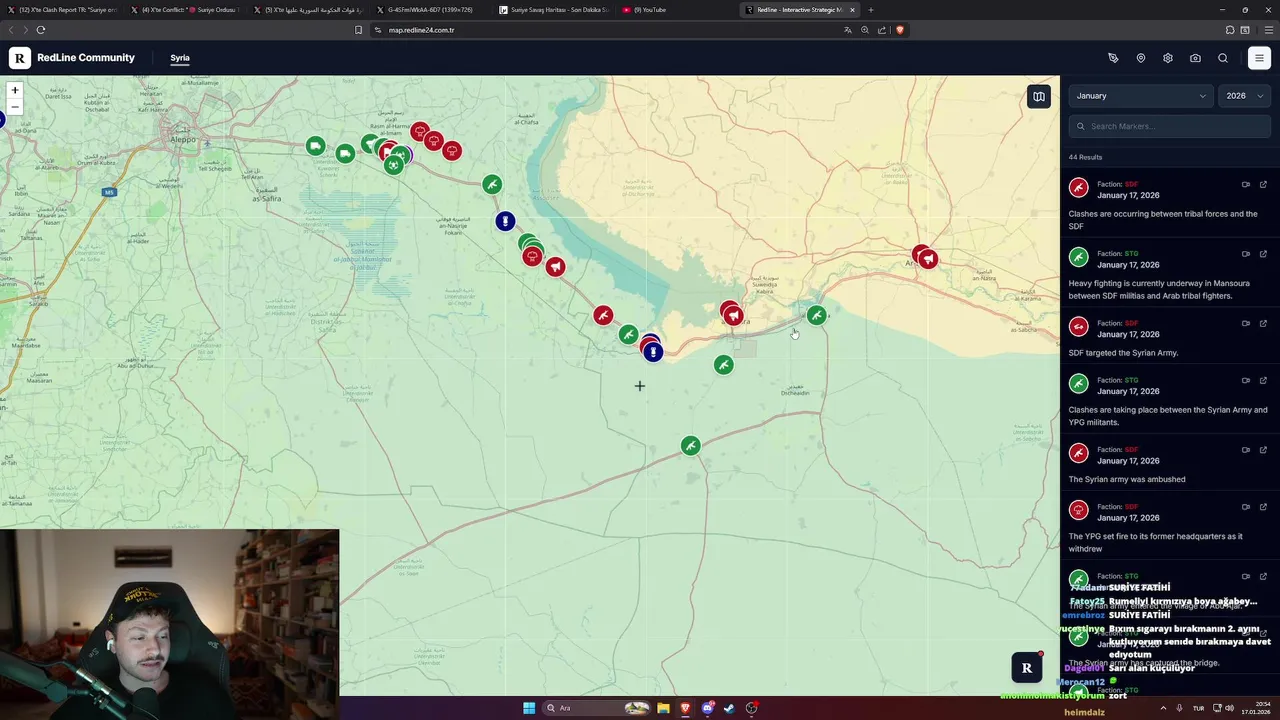This screenshot has width=1280, height=720.
Task: Reload the page in browser
Action: point(40,30)
